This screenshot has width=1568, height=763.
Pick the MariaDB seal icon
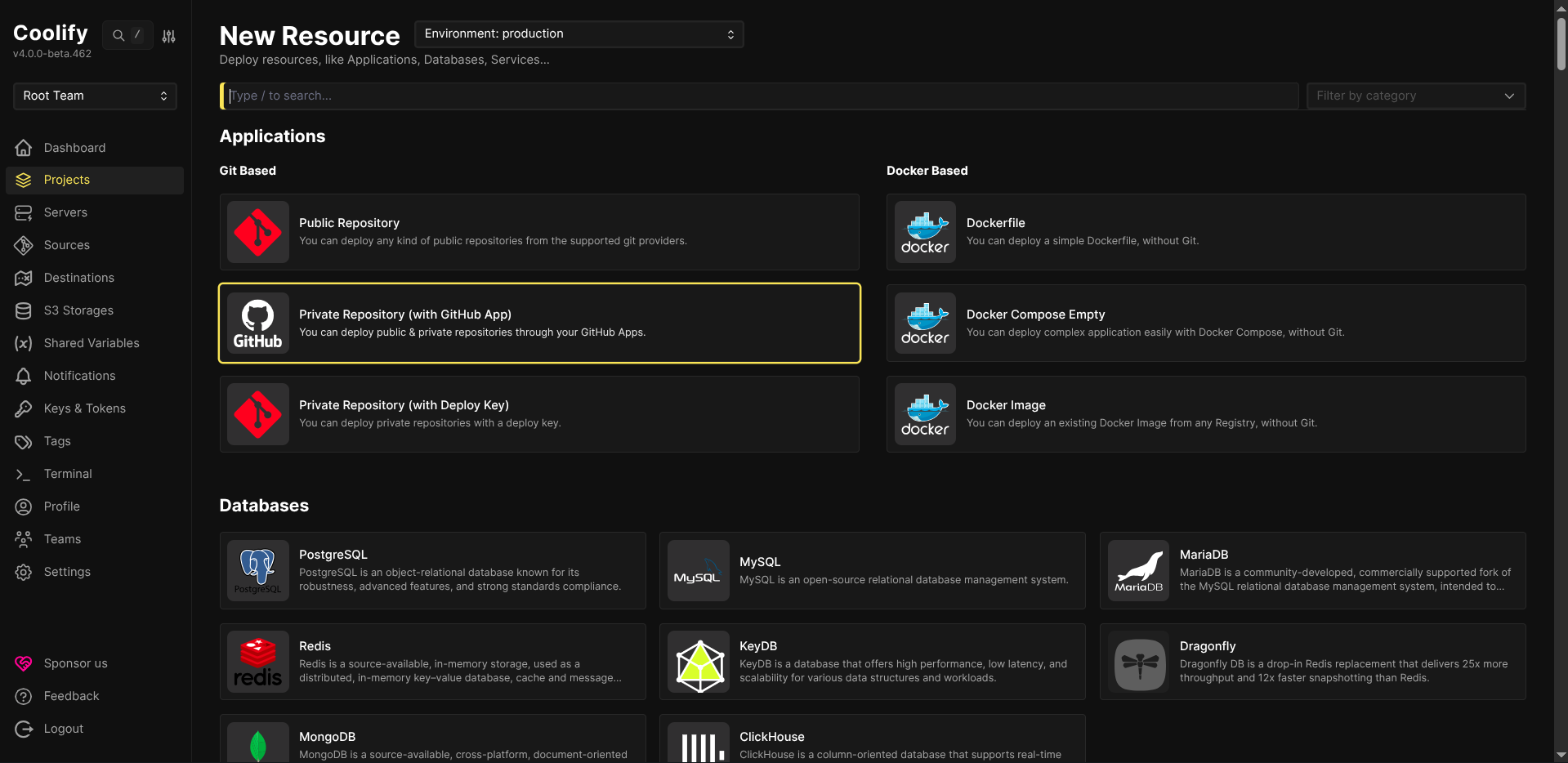1138,570
